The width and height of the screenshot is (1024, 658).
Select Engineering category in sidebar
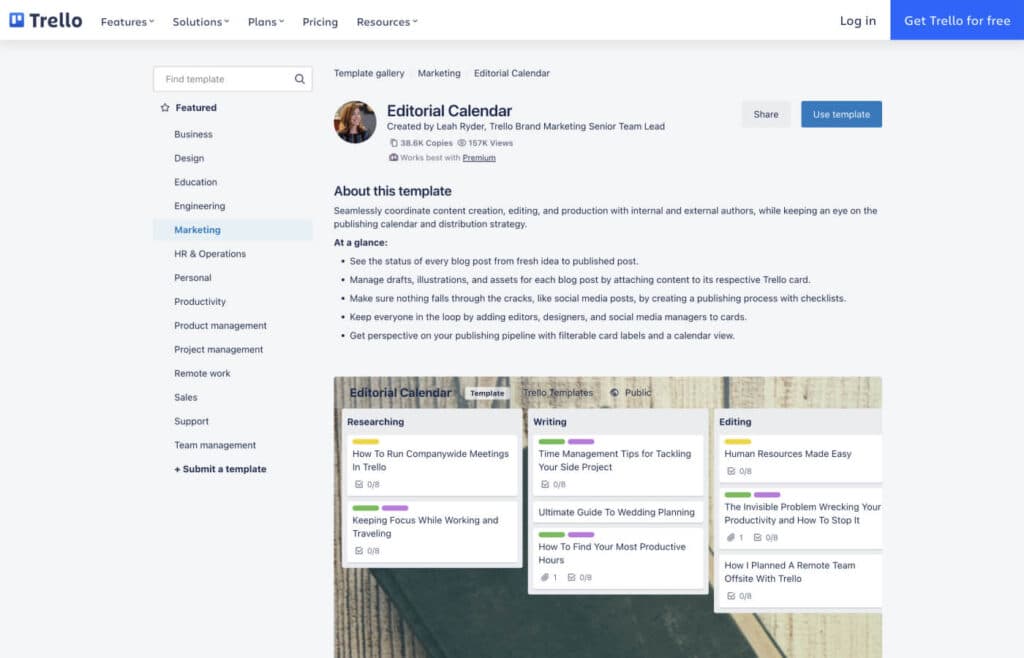[199, 206]
